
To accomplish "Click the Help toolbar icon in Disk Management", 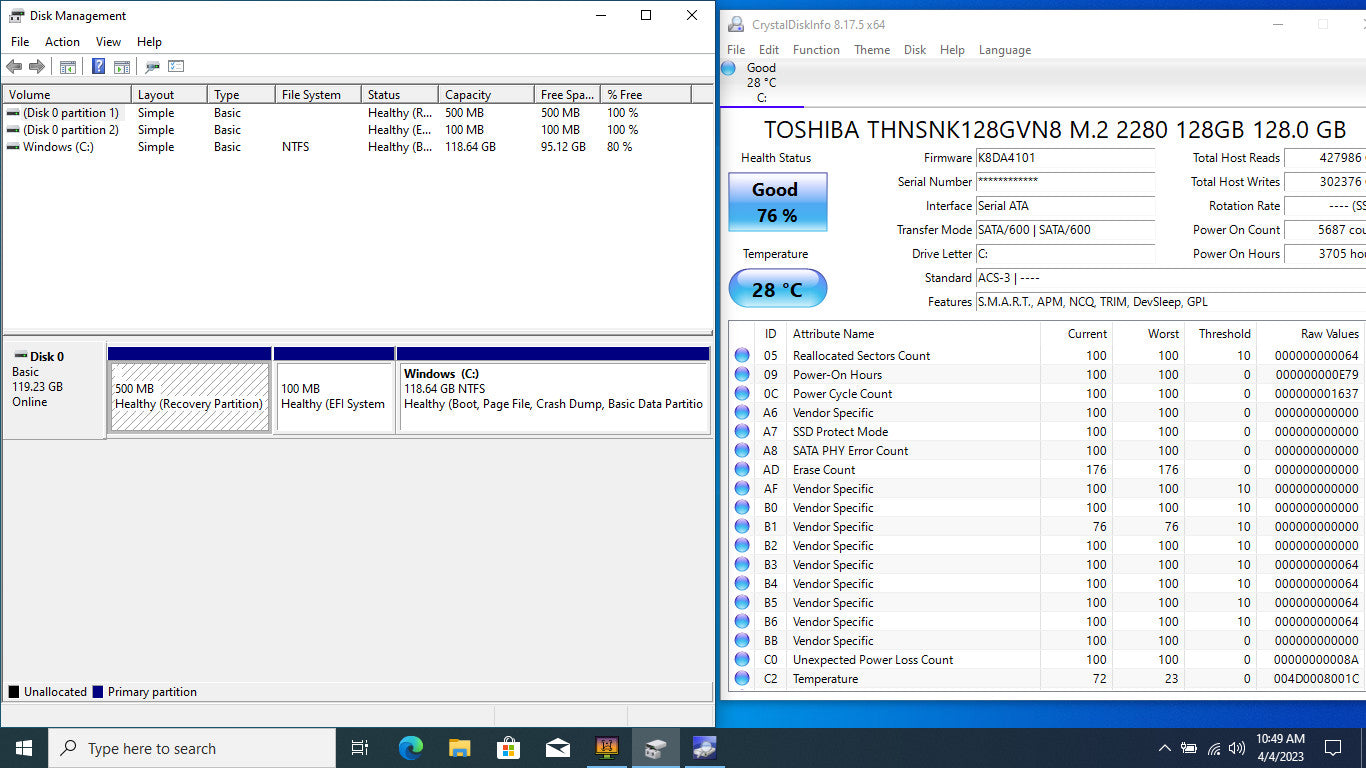I will point(98,67).
